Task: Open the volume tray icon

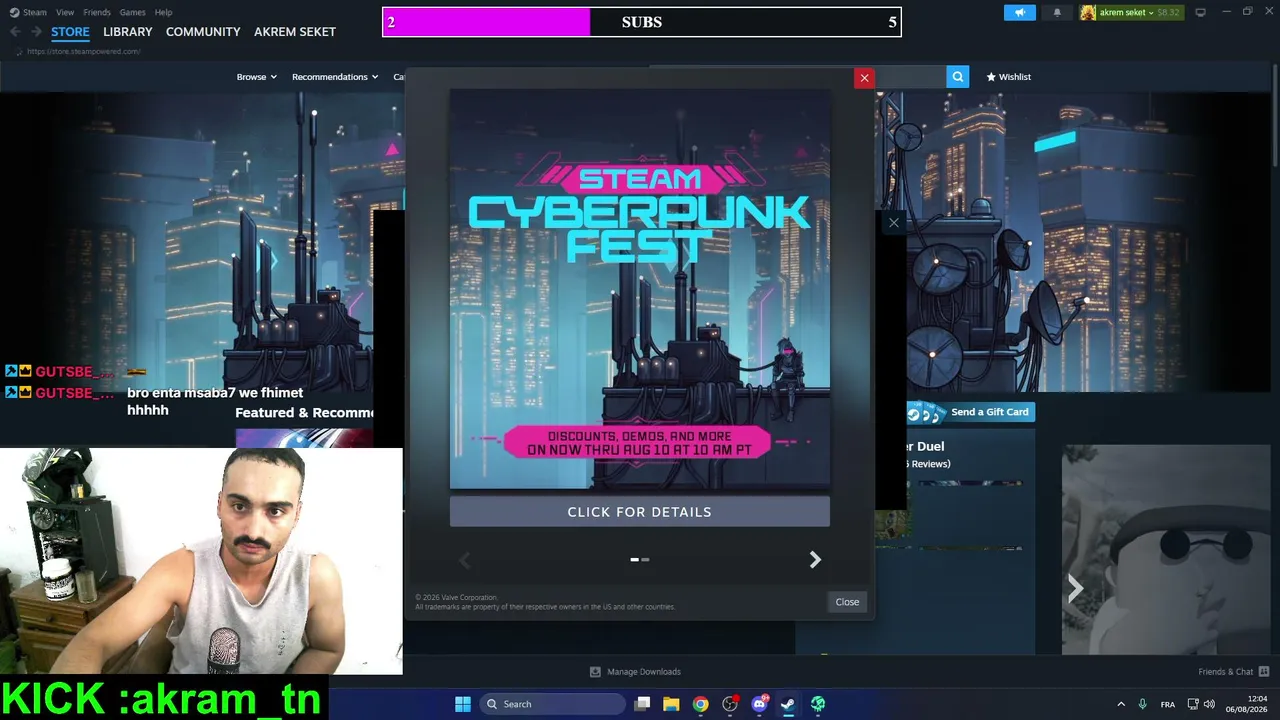Action: pyautogui.click(x=1209, y=704)
